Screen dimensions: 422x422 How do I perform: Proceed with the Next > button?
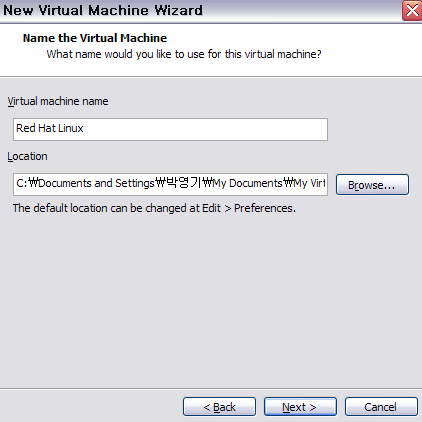(x=300, y=407)
